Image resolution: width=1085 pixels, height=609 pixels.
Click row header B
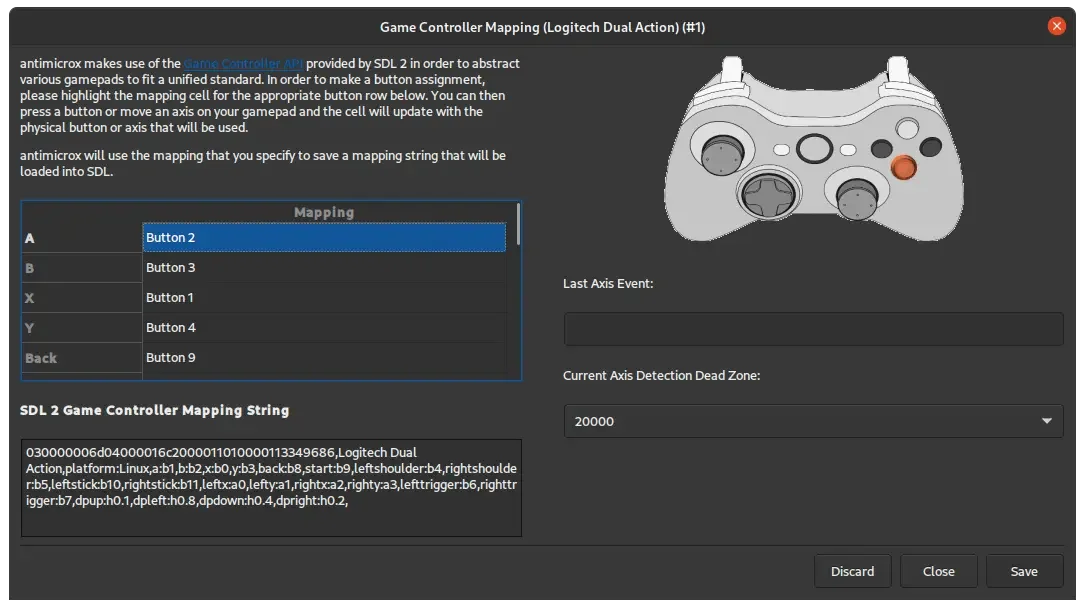[82, 268]
